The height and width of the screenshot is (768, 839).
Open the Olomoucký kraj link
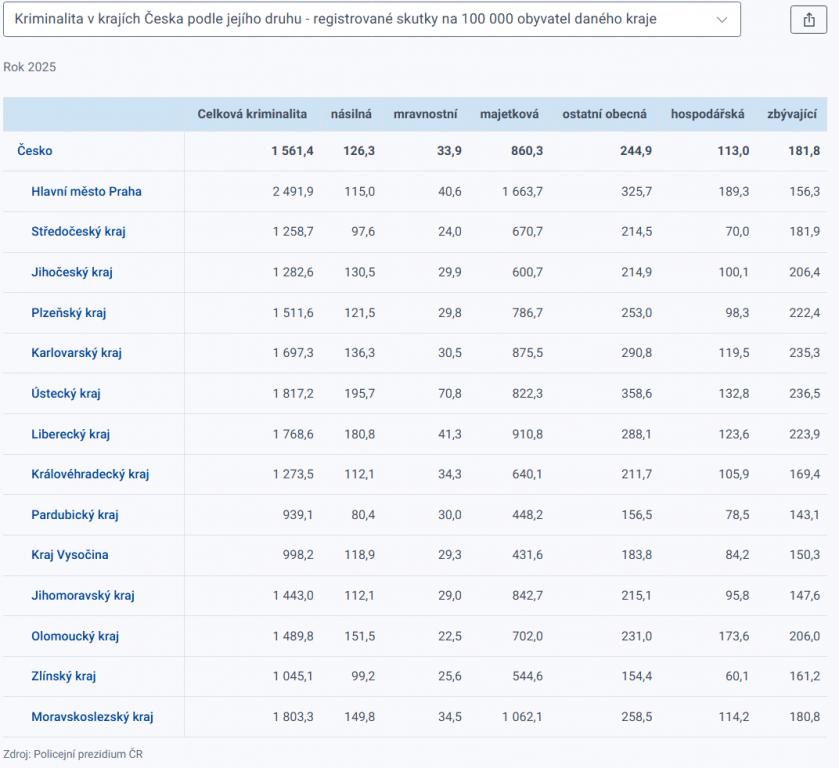[75, 636]
